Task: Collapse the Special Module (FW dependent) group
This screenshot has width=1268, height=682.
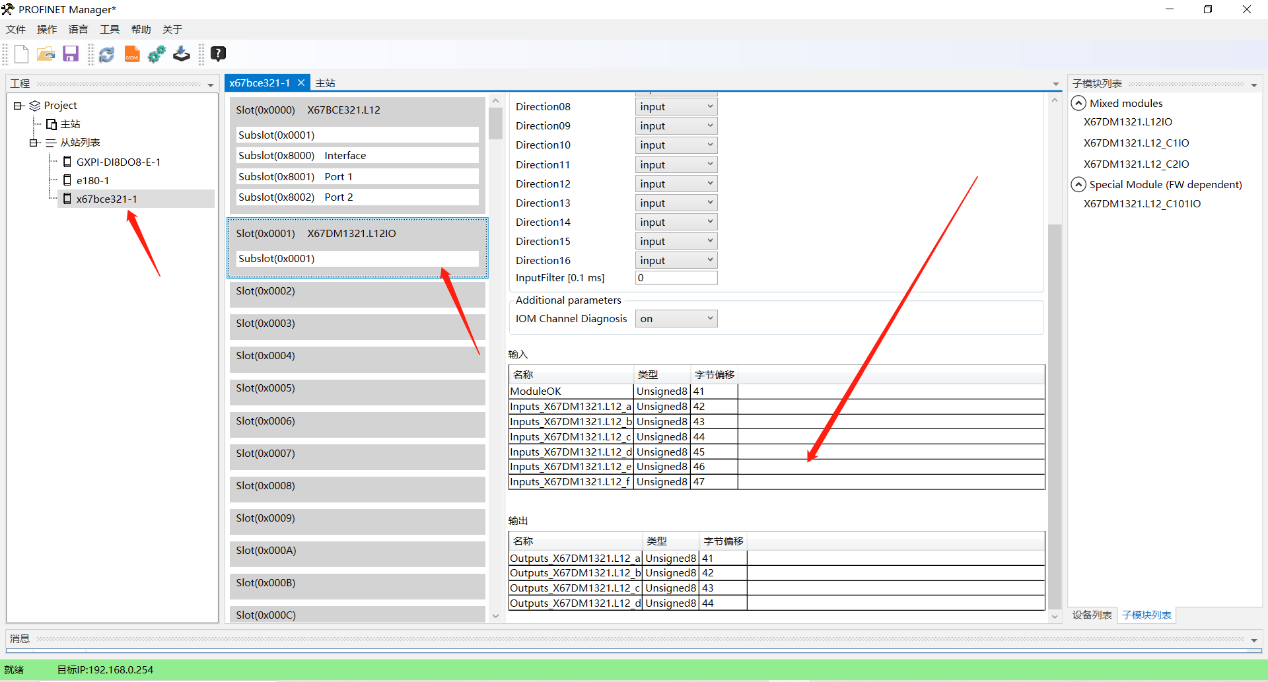Action: pyautogui.click(x=1079, y=184)
